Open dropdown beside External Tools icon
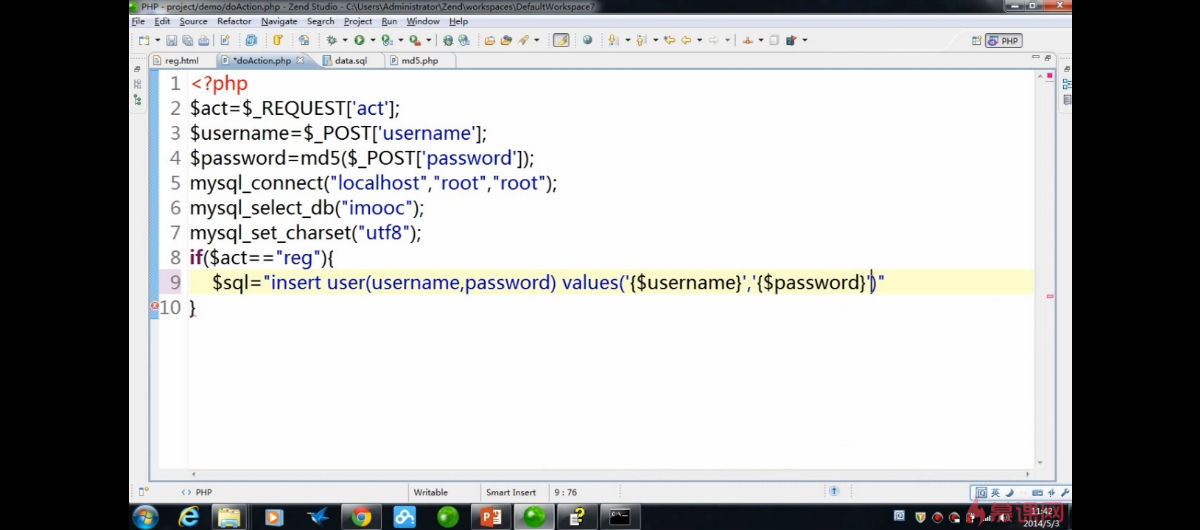This screenshot has width=1200, height=530. [x=429, y=41]
